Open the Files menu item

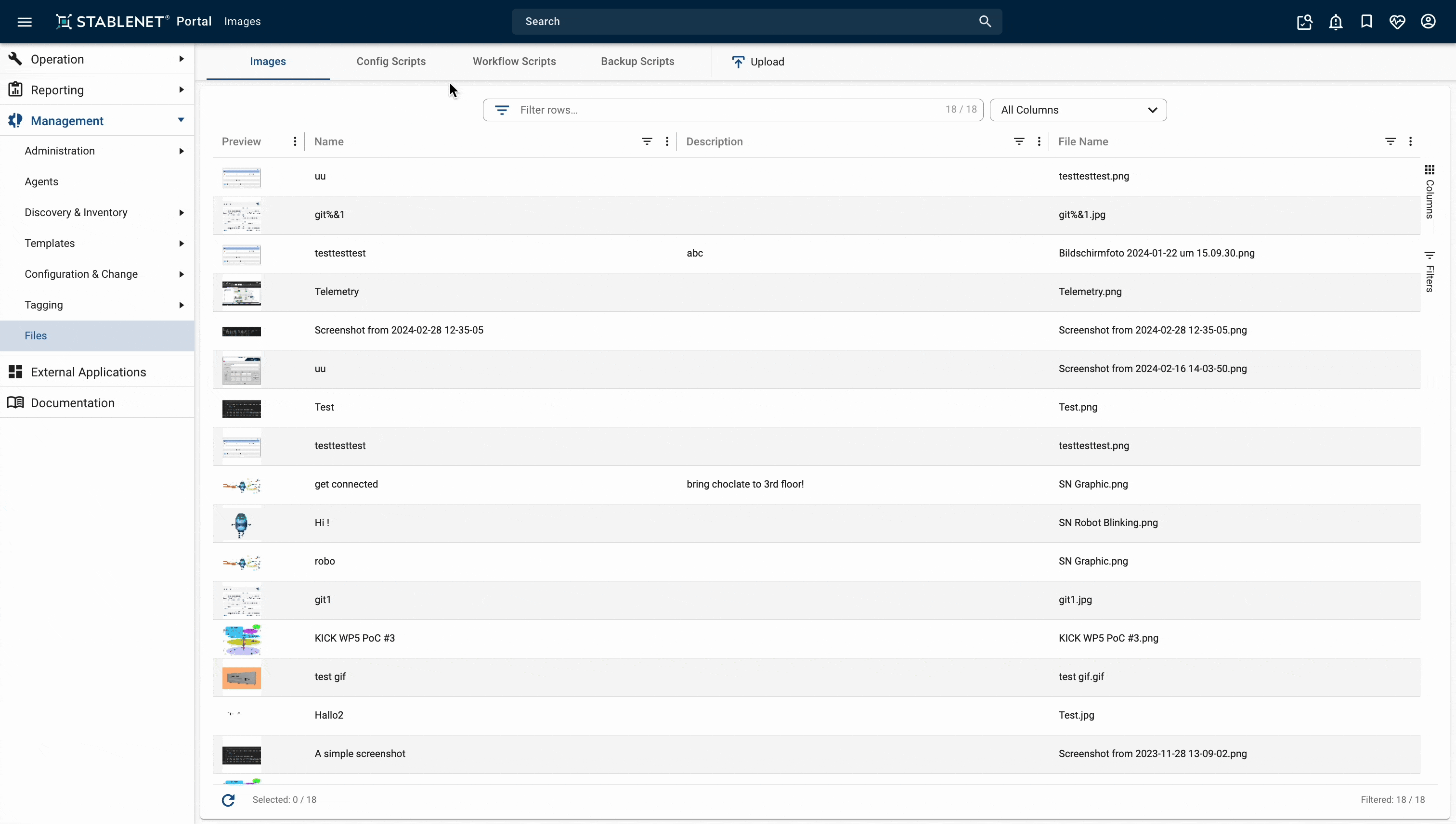97,335
